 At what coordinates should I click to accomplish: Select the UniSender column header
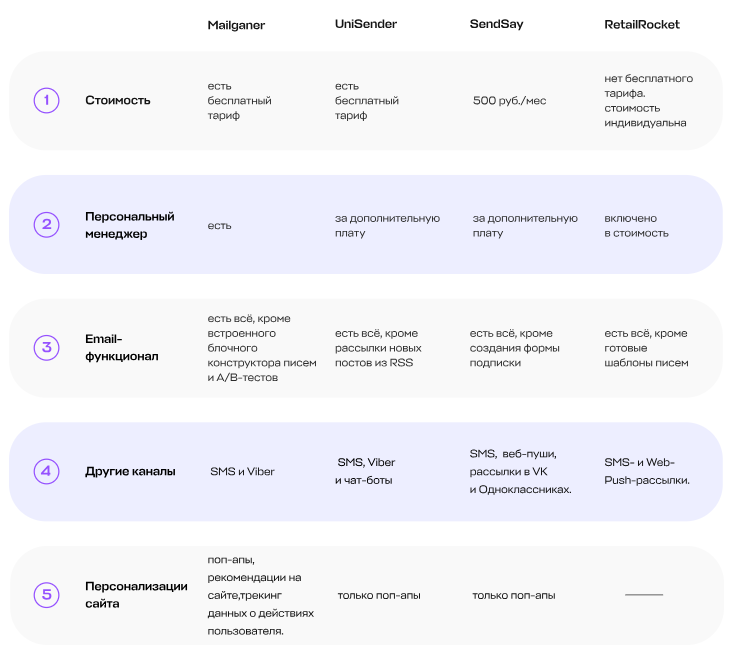[x=368, y=24]
